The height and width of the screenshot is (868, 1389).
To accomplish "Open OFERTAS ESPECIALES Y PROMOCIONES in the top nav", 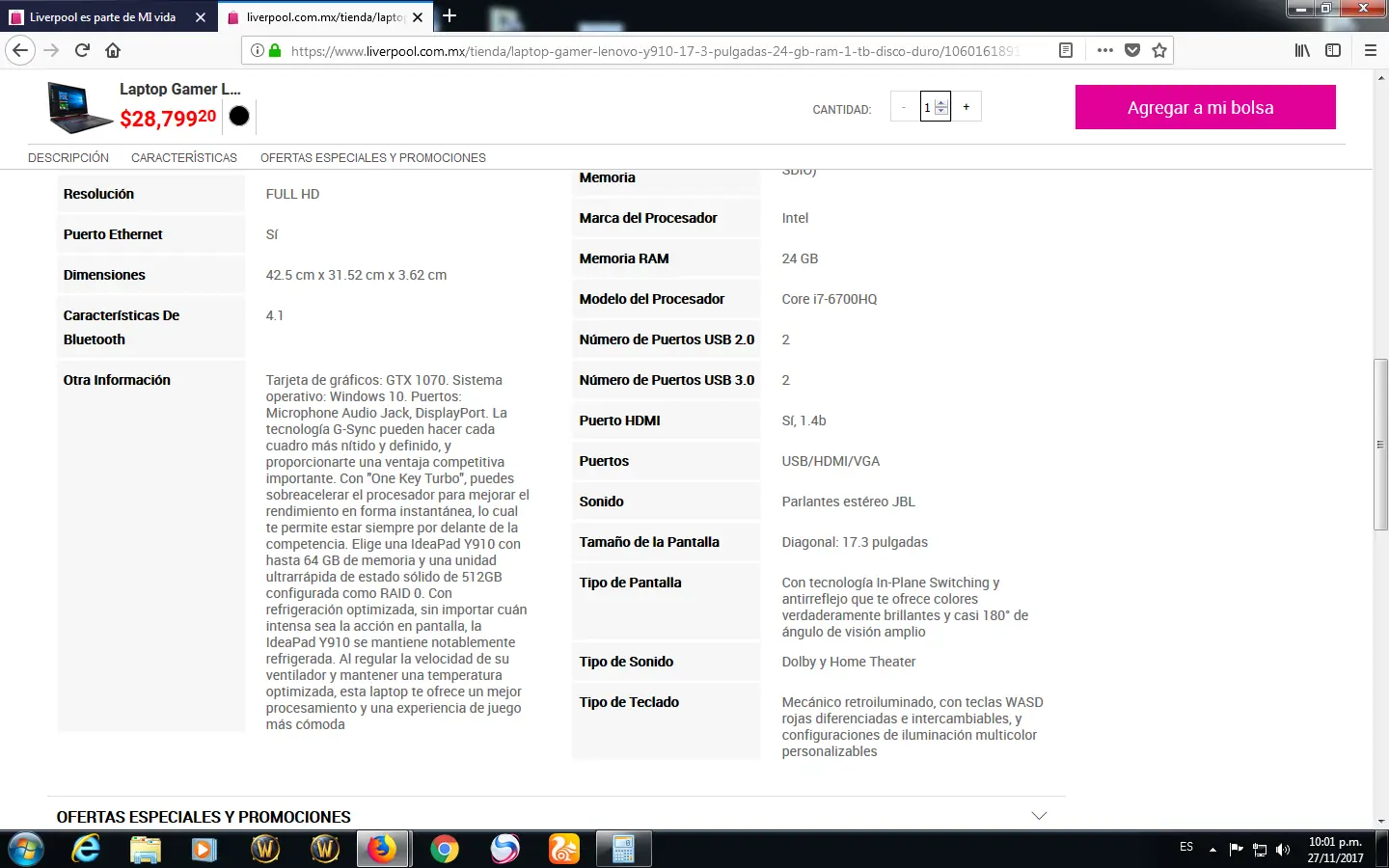I will (x=373, y=157).
